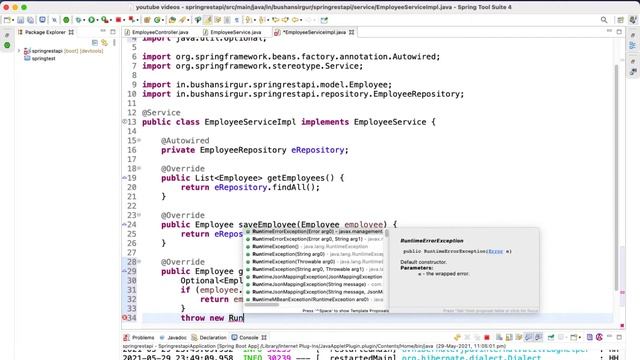Choose RuntimeException(Throwable arg0) proposal
640x360 pixels.
(314, 262)
